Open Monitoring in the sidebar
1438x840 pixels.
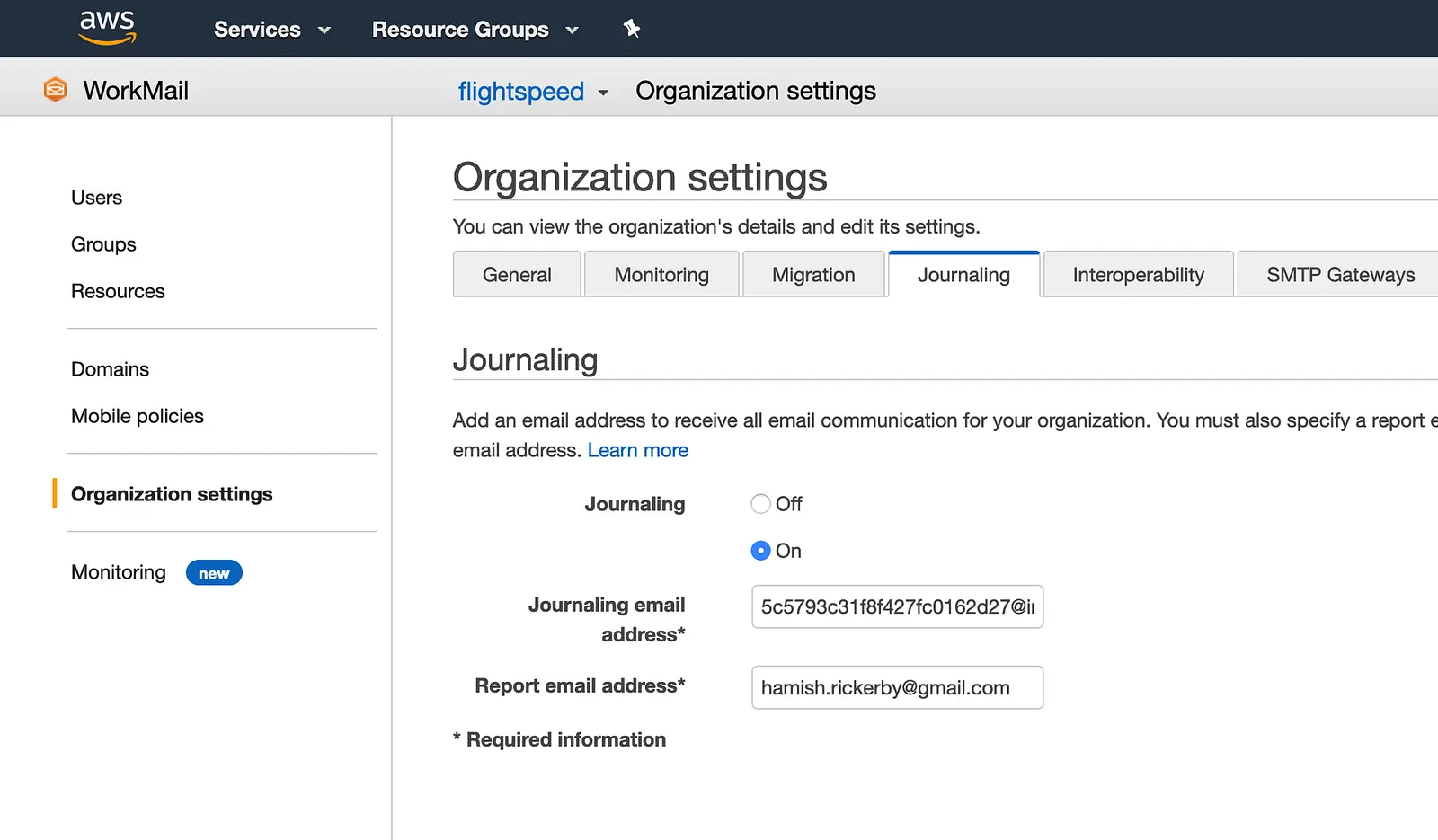(119, 572)
